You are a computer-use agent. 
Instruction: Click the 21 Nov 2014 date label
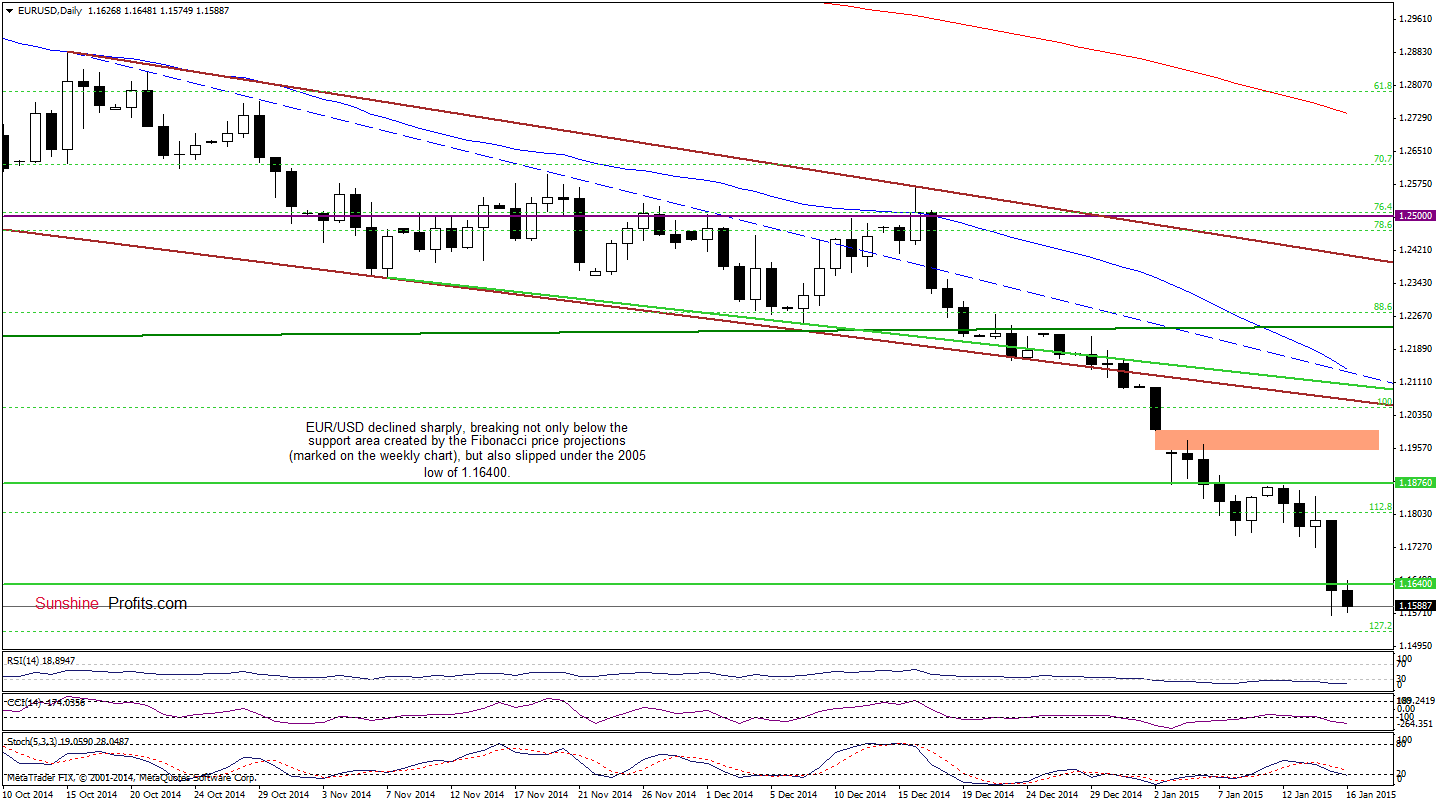tap(604, 795)
